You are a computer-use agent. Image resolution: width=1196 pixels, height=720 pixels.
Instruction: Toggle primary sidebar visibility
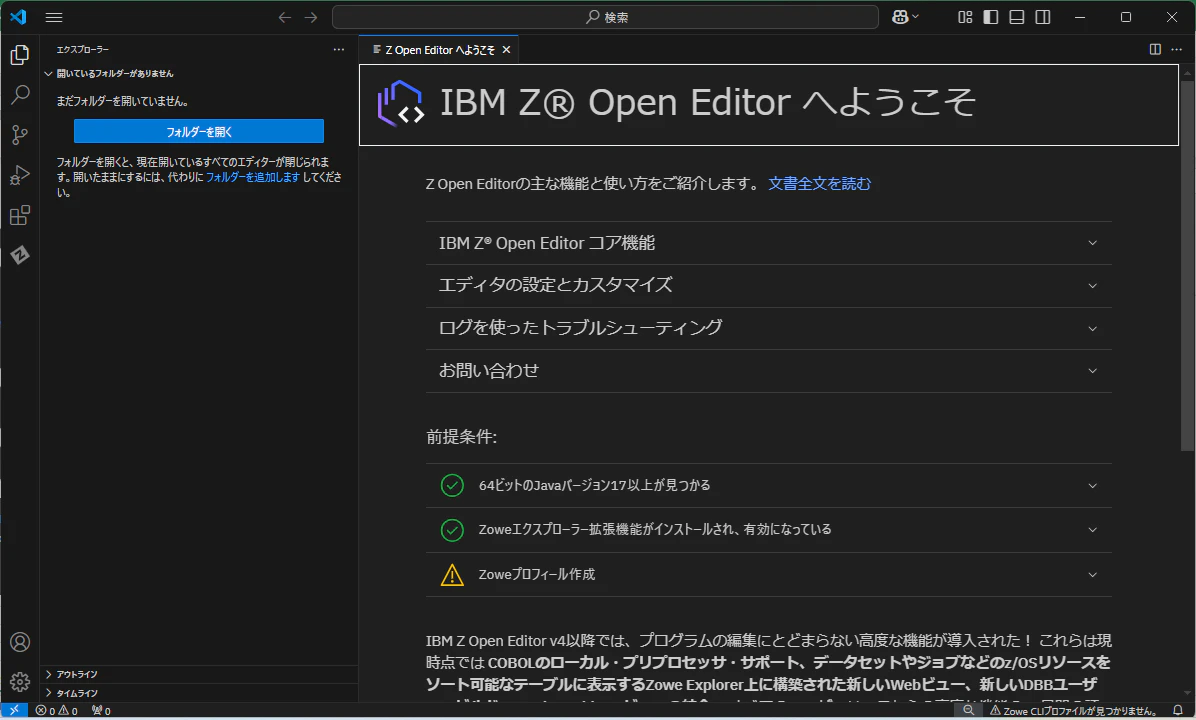point(991,17)
